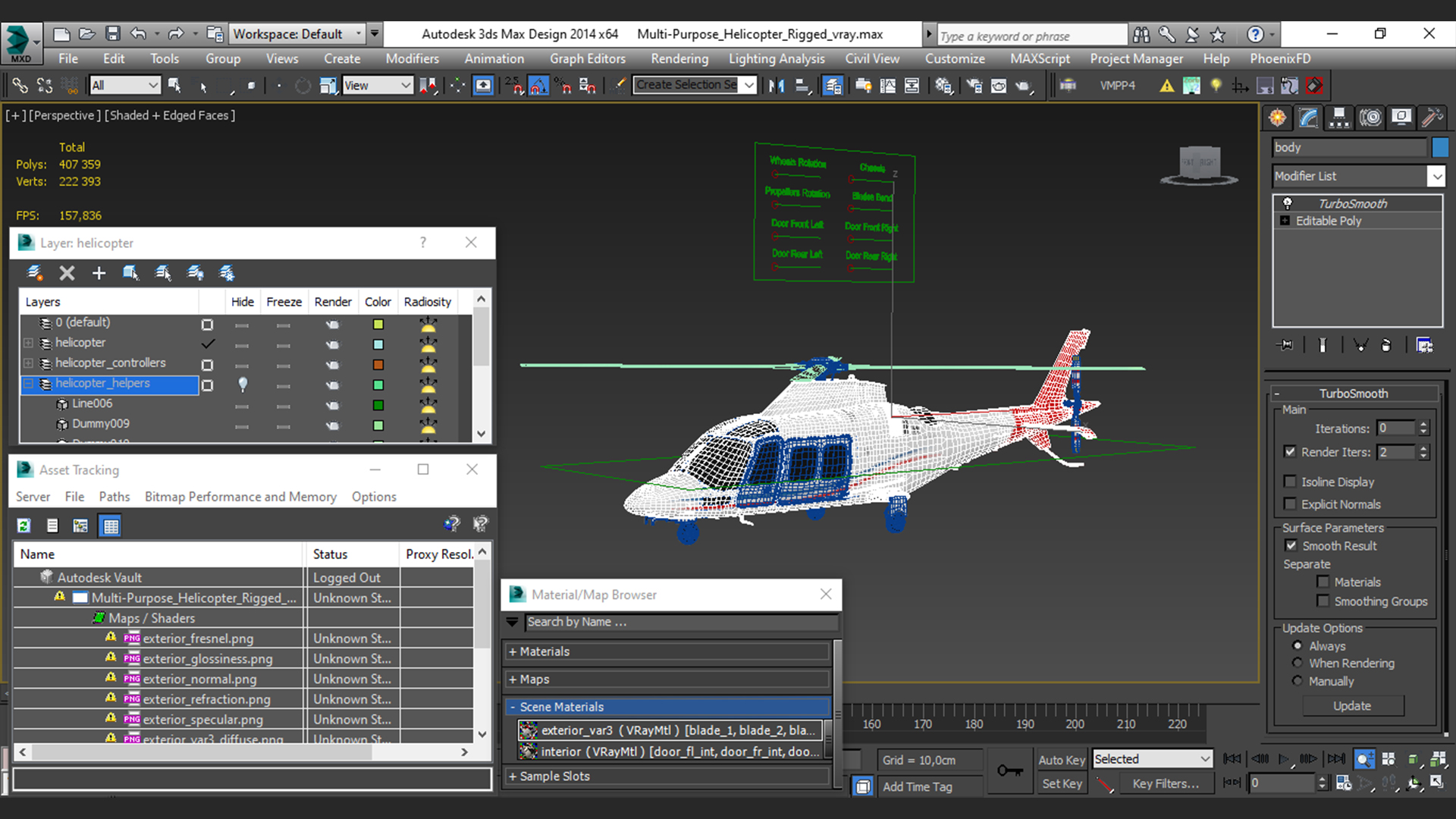
Task: Open the Bitmap Performance and Memory menu
Action: 240,497
